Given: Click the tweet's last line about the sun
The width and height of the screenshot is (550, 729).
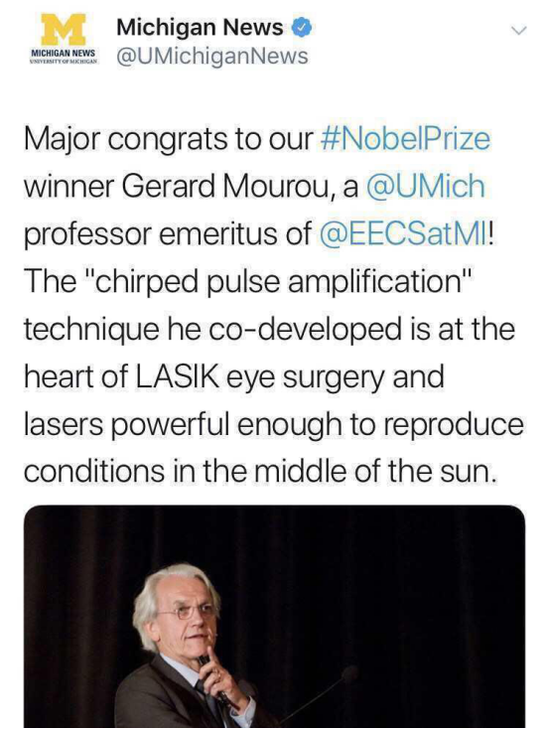Looking at the screenshot, I should pyautogui.click(x=258, y=471).
